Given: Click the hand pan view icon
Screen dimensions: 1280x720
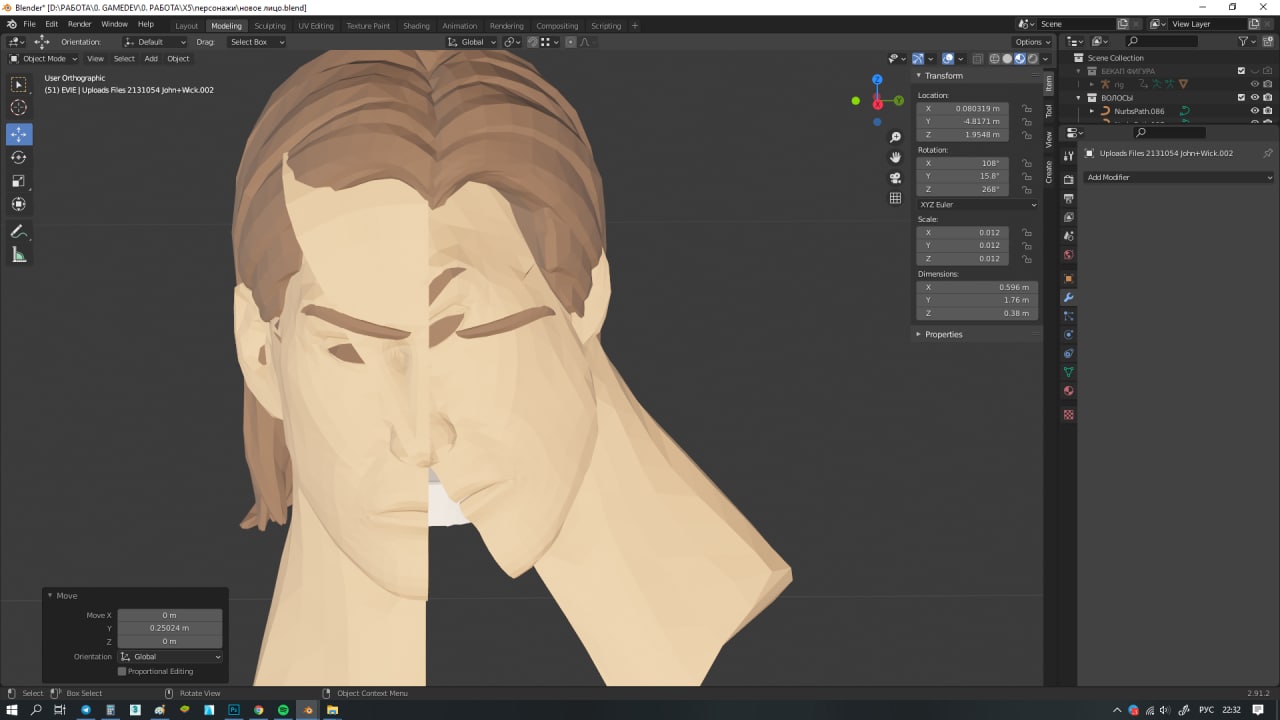Looking at the screenshot, I should (895, 157).
